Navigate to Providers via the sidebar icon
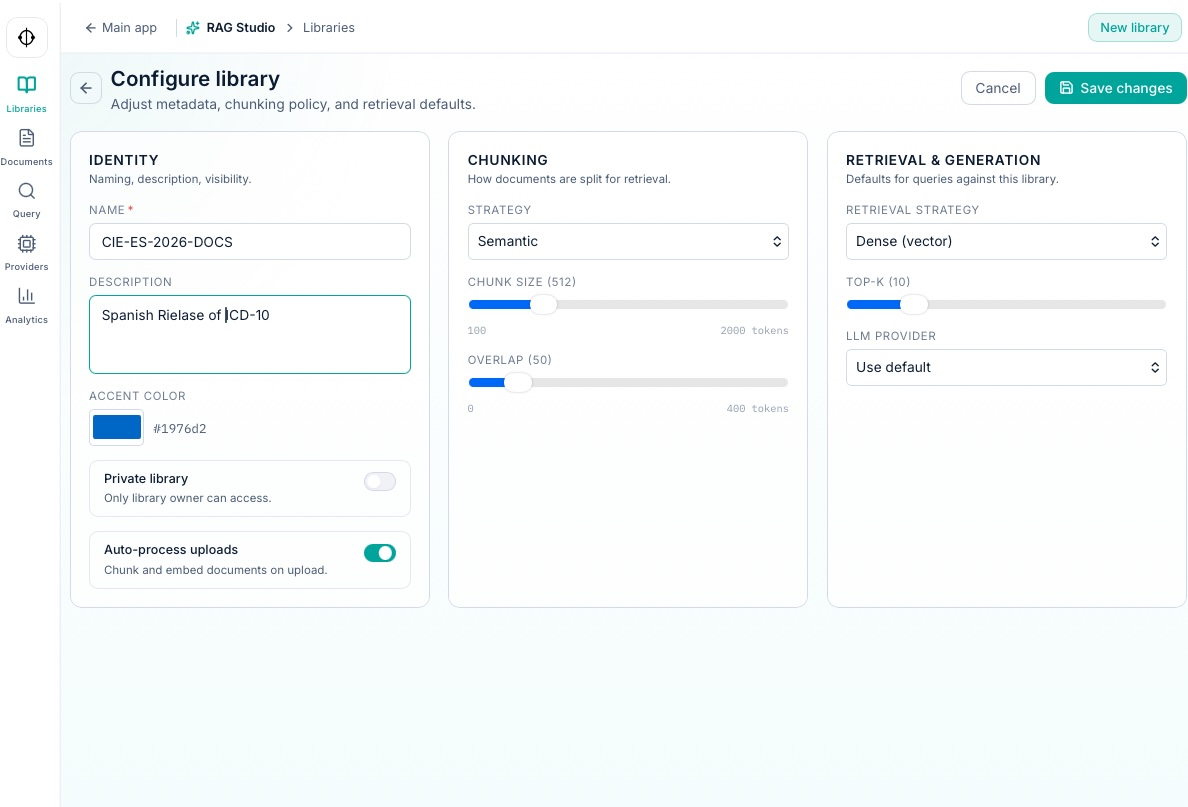The image size is (1188, 807). click(x=26, y=251)
